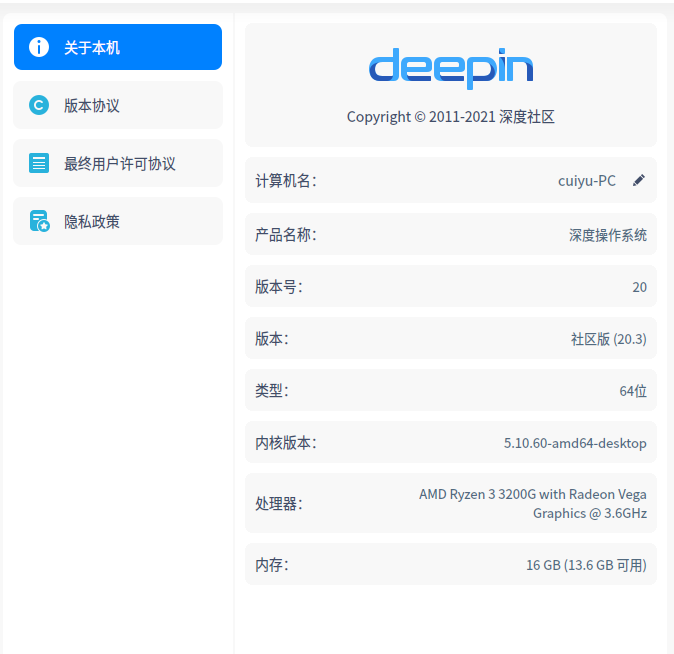Click the 计算机名 label
The width and height of the screenshot is (674, 654).
286,181
